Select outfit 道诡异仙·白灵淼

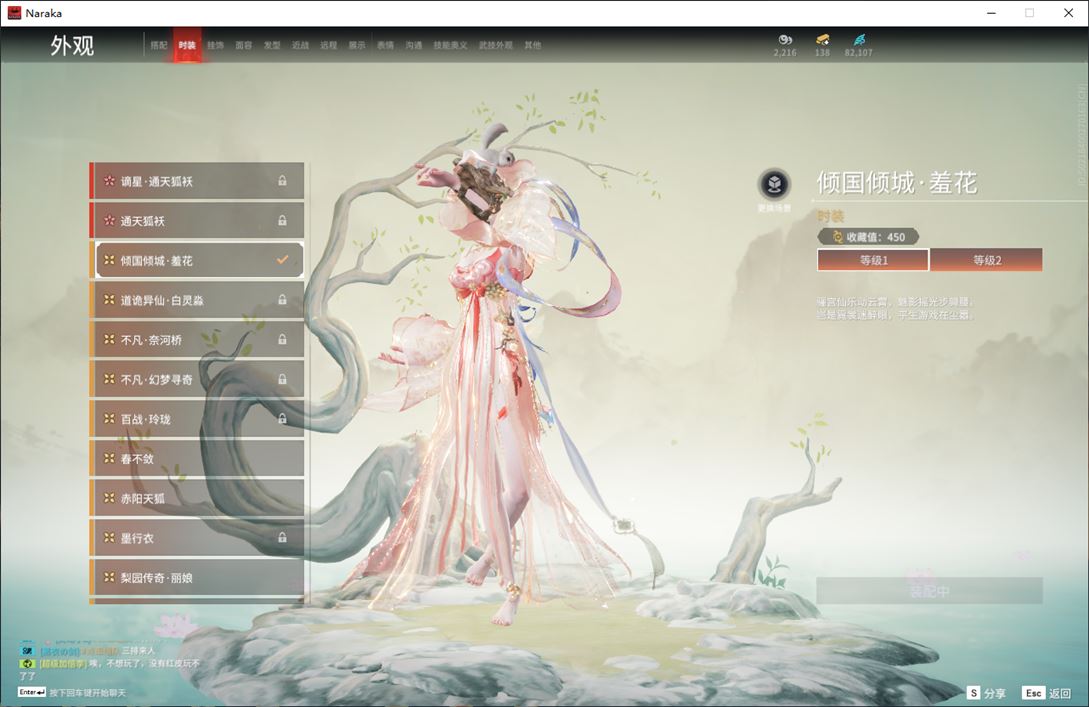[x=197, y=299]
